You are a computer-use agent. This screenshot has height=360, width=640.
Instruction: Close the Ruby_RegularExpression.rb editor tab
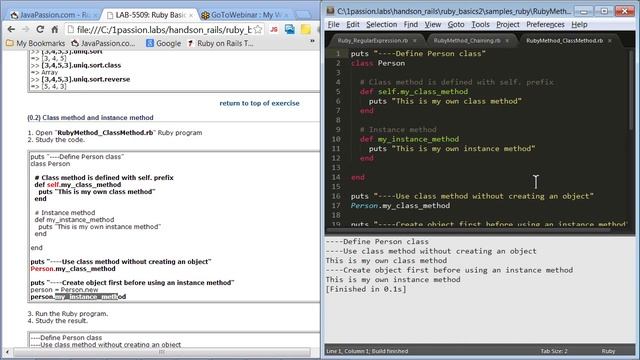point(415,41)
